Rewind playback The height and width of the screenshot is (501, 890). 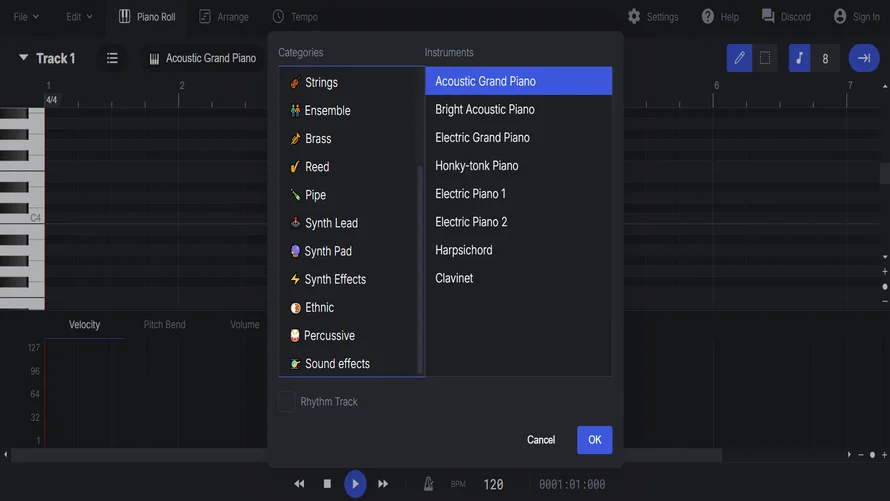click(299, 484)
